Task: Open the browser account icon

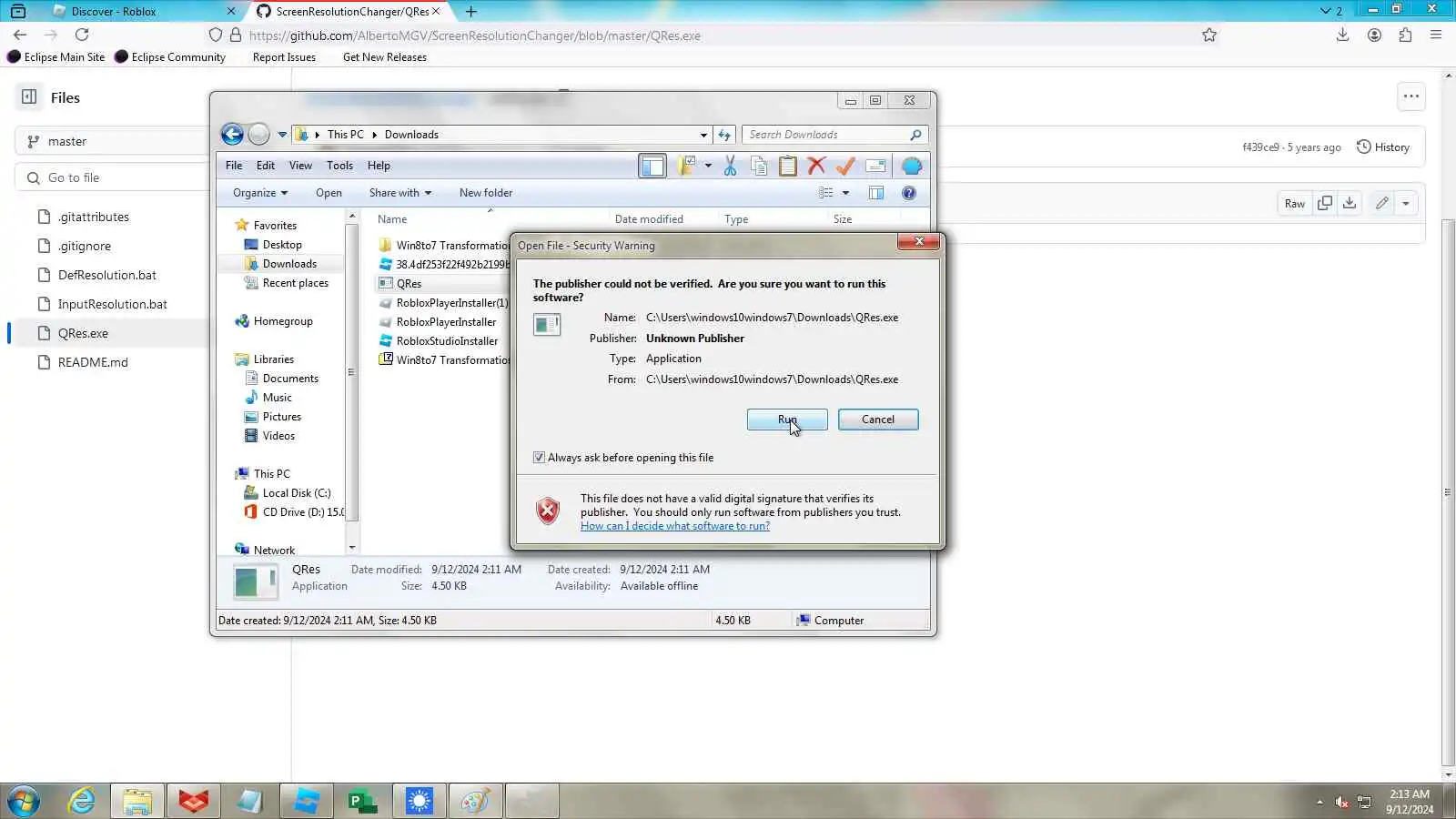Action: [x=1374, y=35]
